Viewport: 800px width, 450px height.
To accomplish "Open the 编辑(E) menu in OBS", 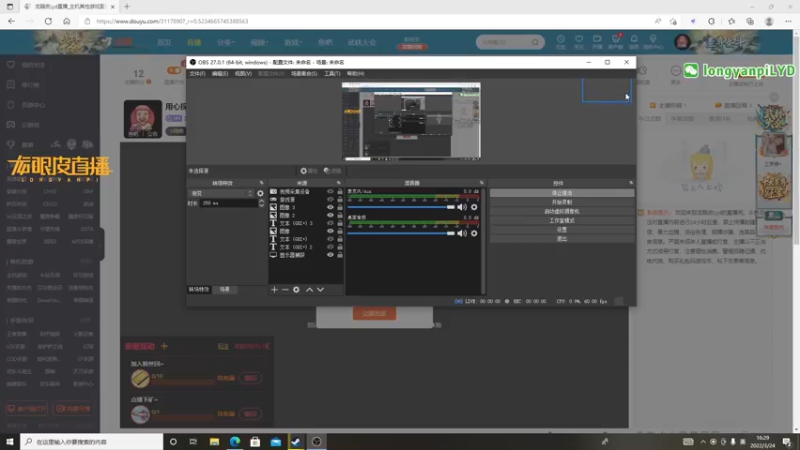I will click(220, 74).
